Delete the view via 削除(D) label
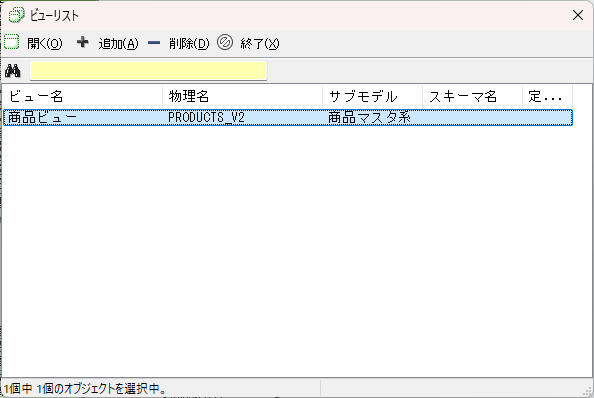The width and height of the screenshot is (594, 398). click(189, 44)
